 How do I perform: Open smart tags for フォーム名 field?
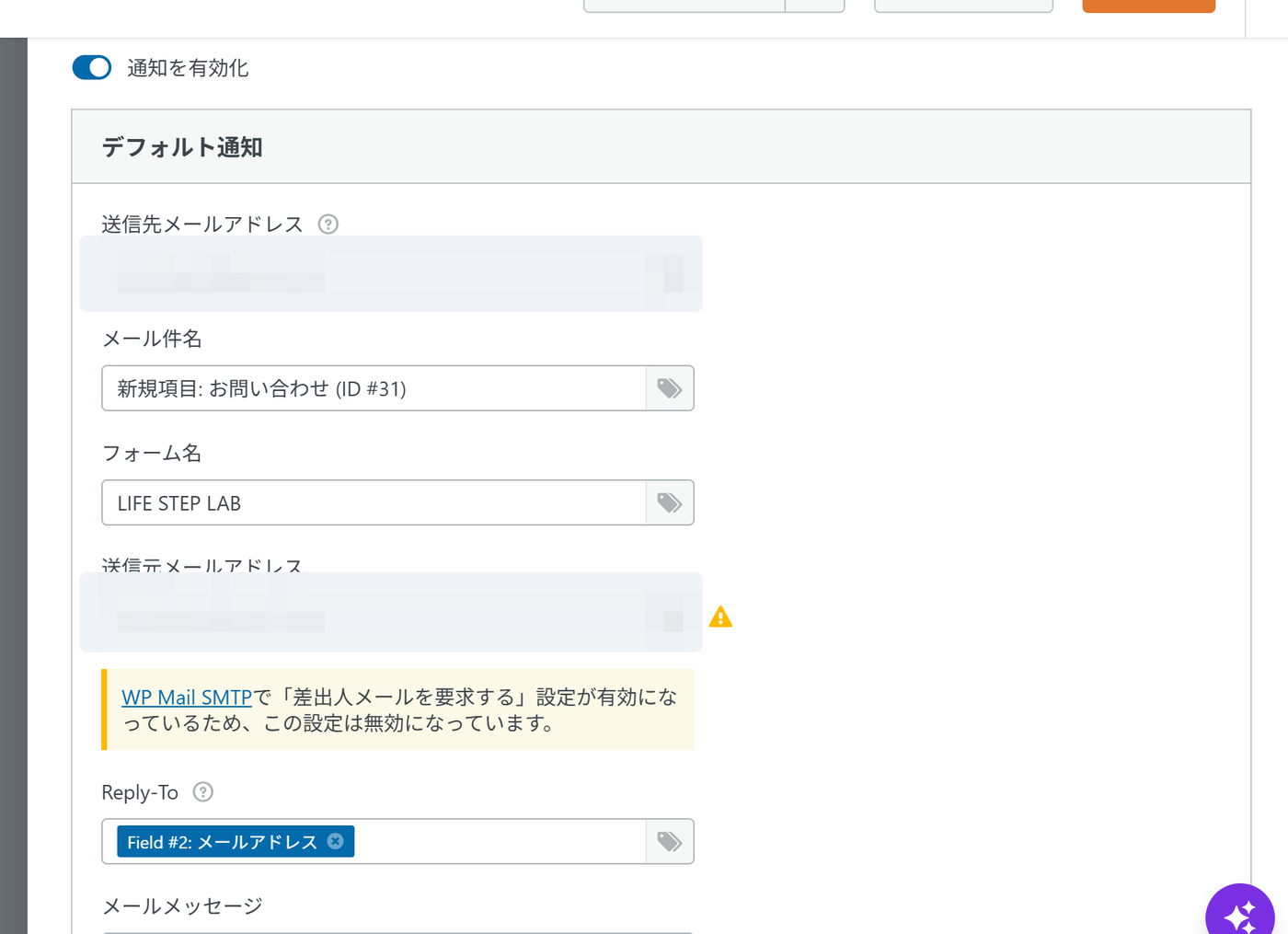tap(670, 502)
